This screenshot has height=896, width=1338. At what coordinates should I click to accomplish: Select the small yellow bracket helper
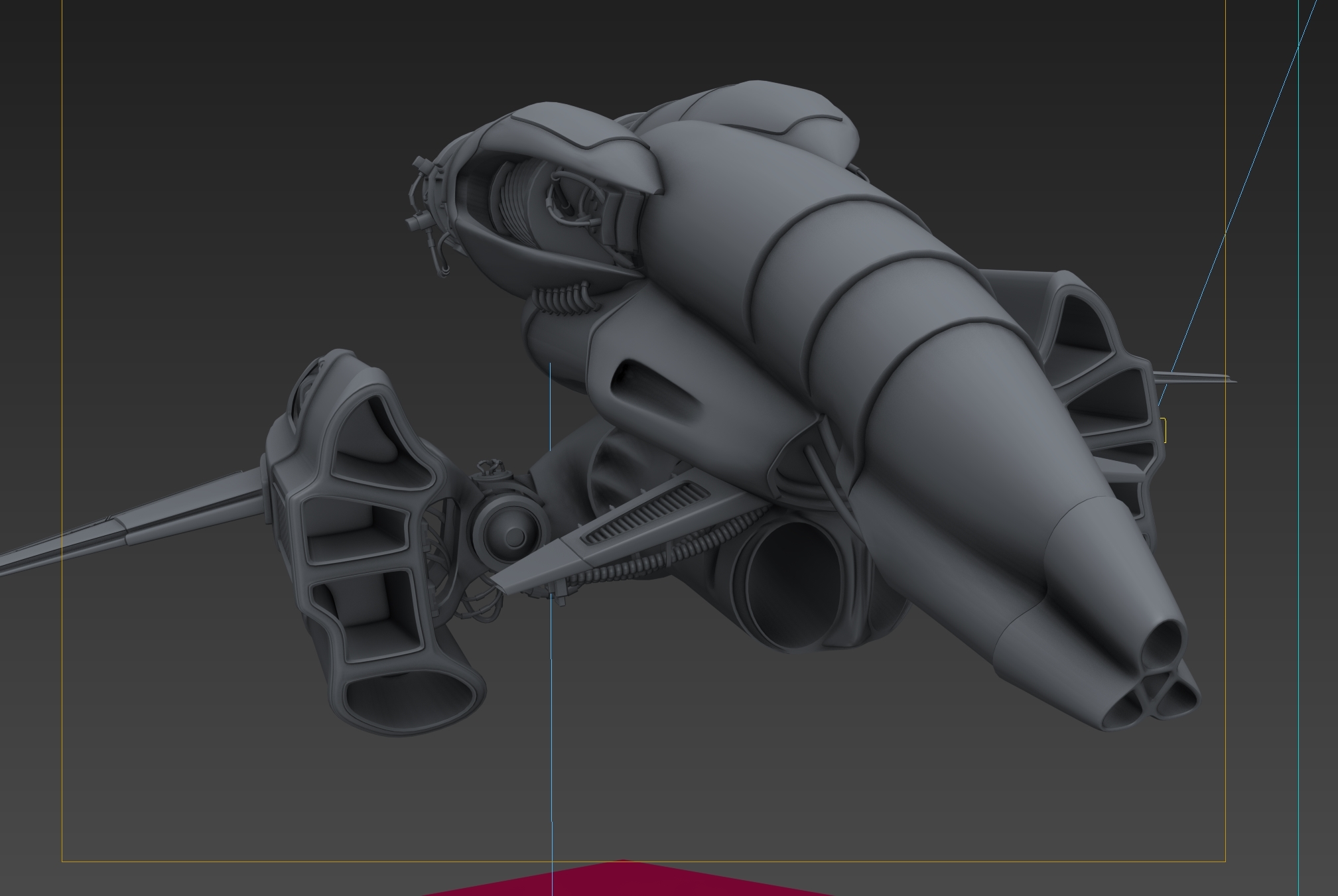pos(1162,430)
